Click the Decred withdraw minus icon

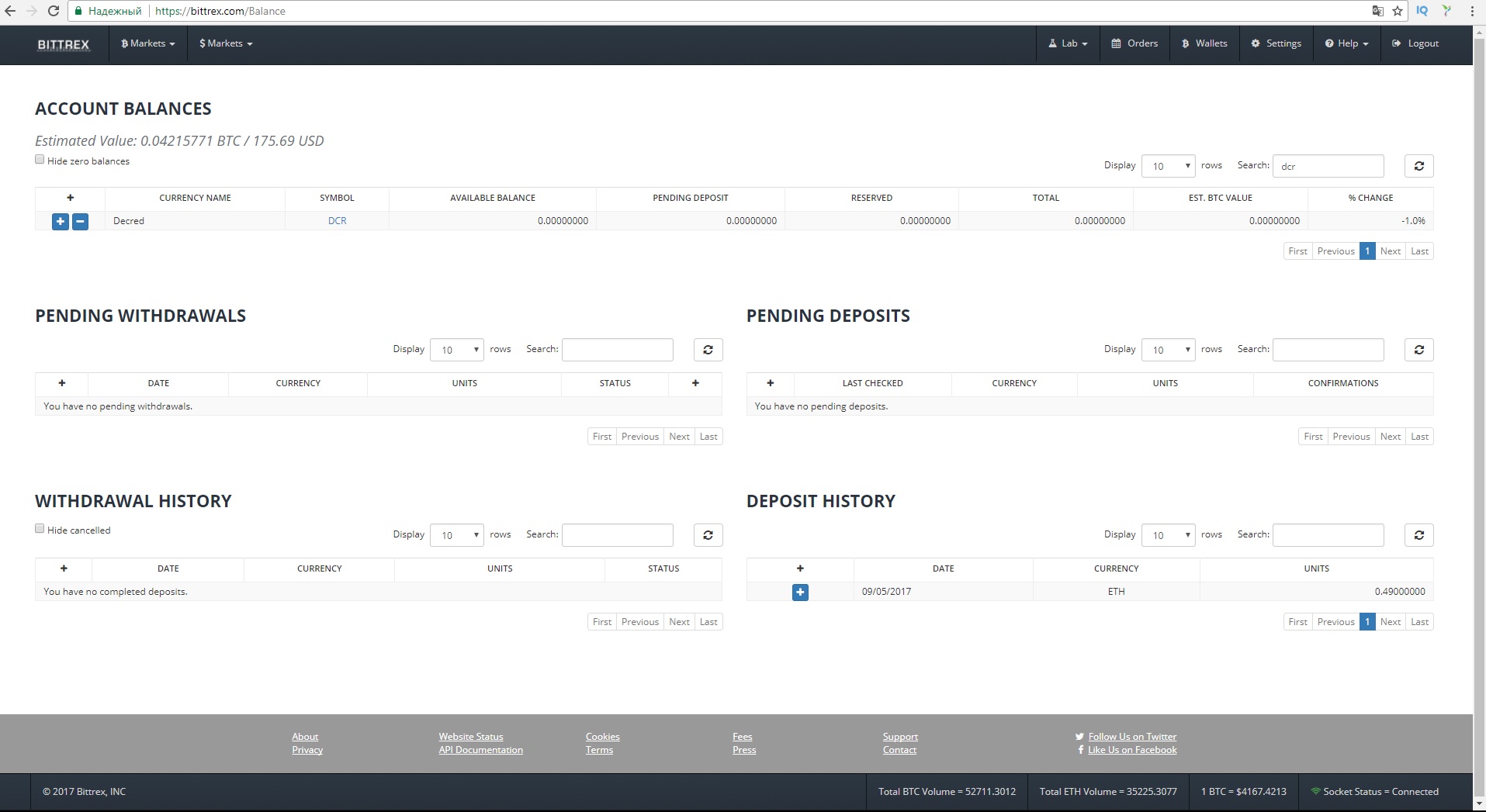tap(80, 221)
